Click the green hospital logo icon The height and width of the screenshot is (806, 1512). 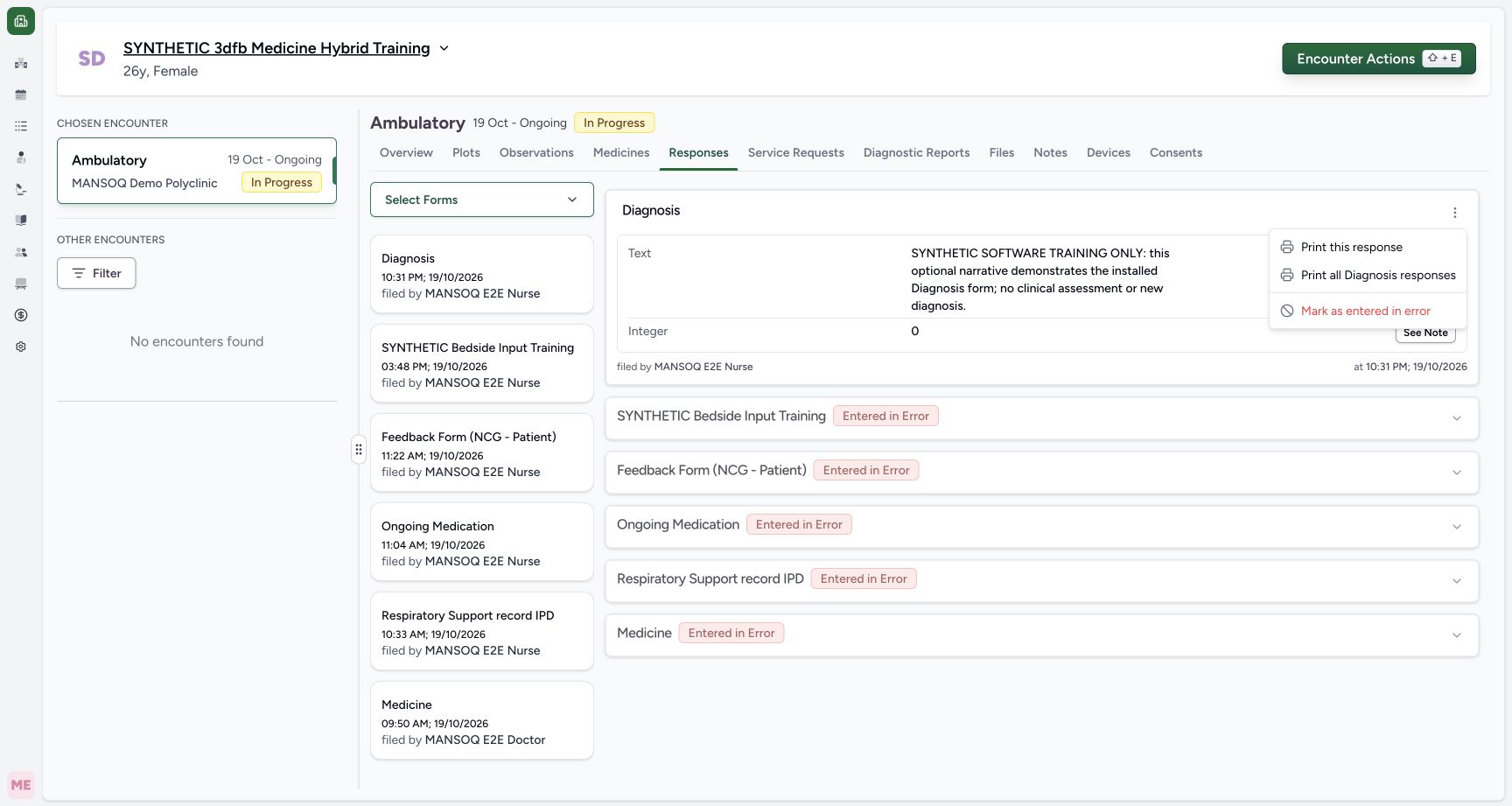coord(21,21)
